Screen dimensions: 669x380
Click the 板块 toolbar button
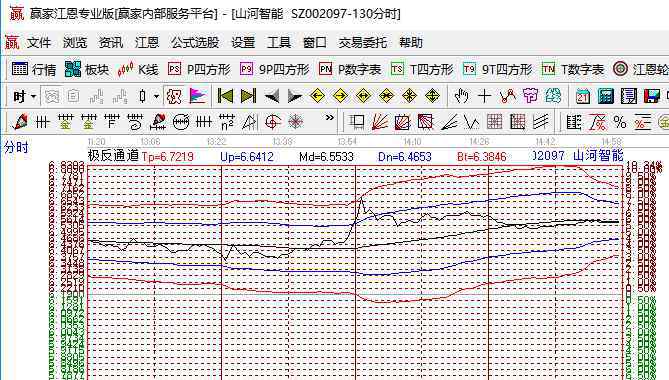click(x=87, y=69)
